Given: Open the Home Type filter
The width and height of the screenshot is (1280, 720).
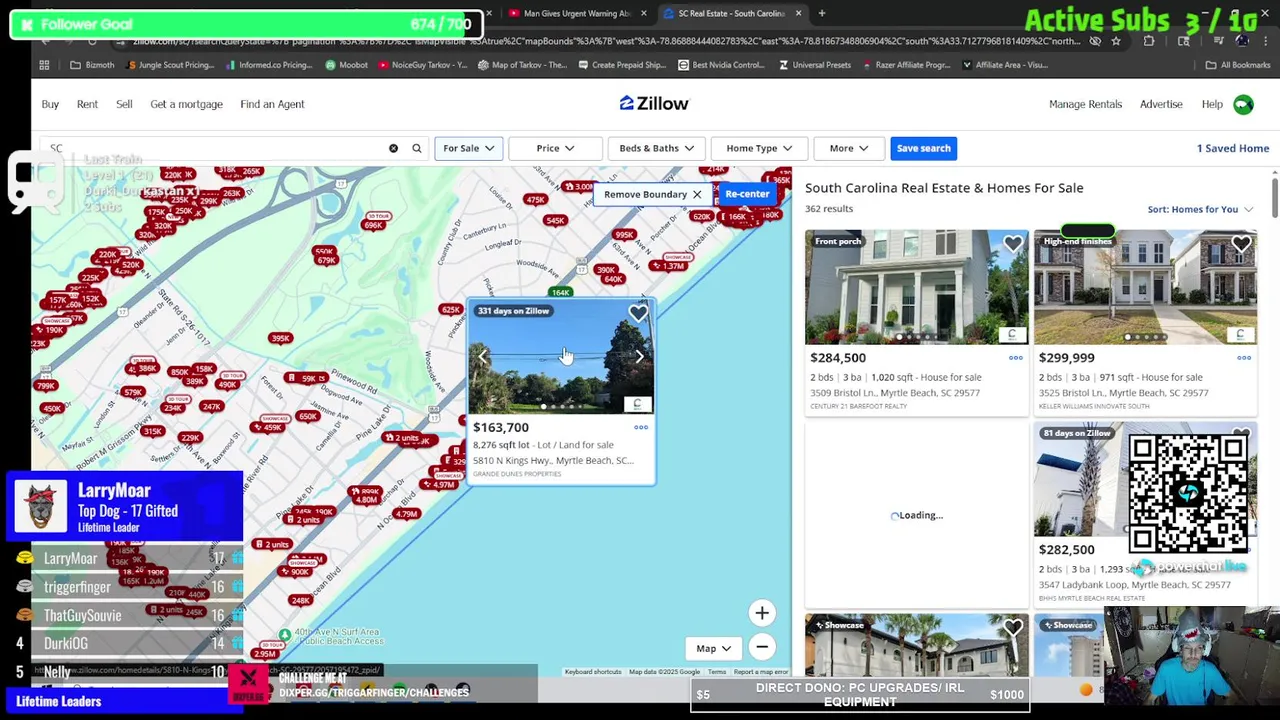Looking at the screenshot, I should point(759,148).
